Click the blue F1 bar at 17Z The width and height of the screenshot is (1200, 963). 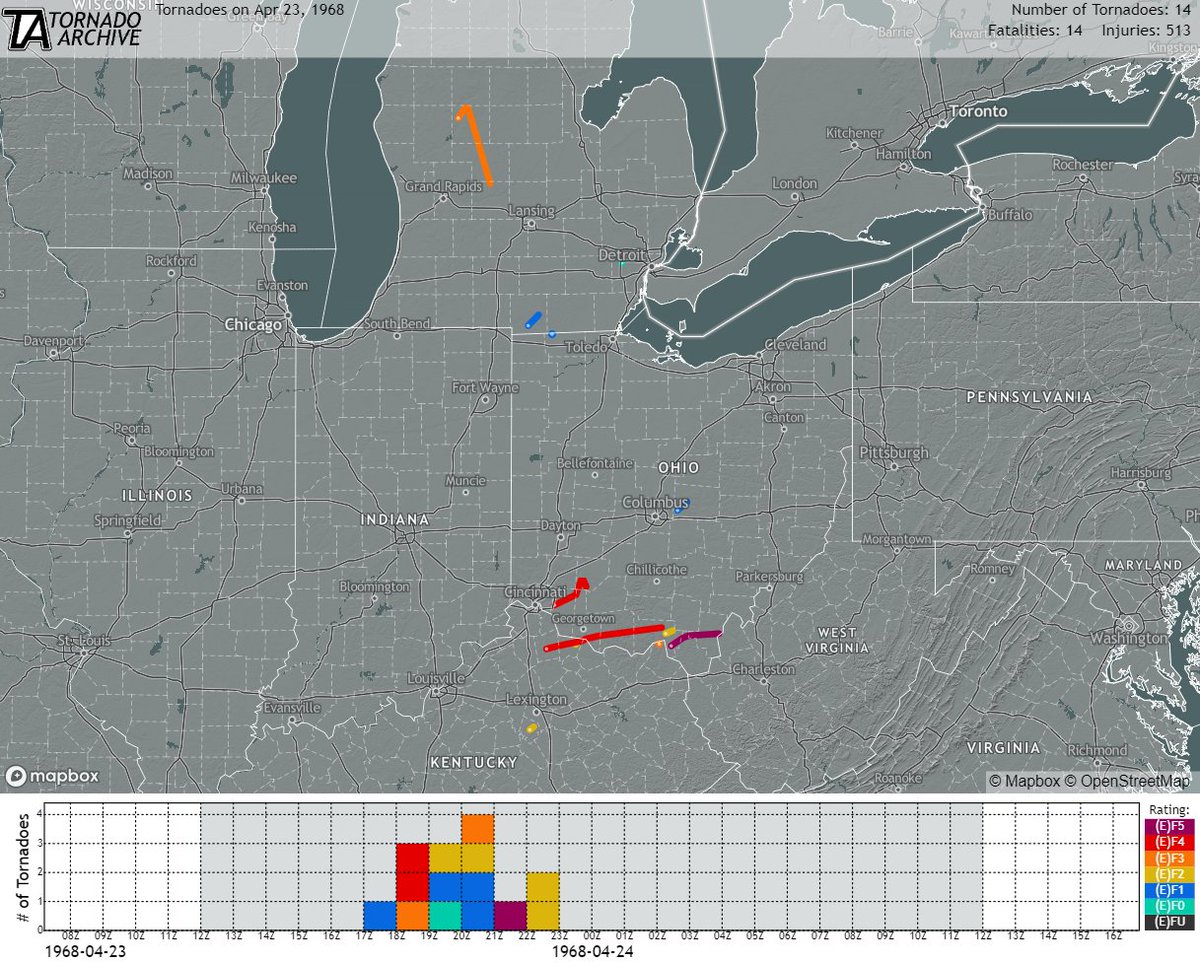380,915
